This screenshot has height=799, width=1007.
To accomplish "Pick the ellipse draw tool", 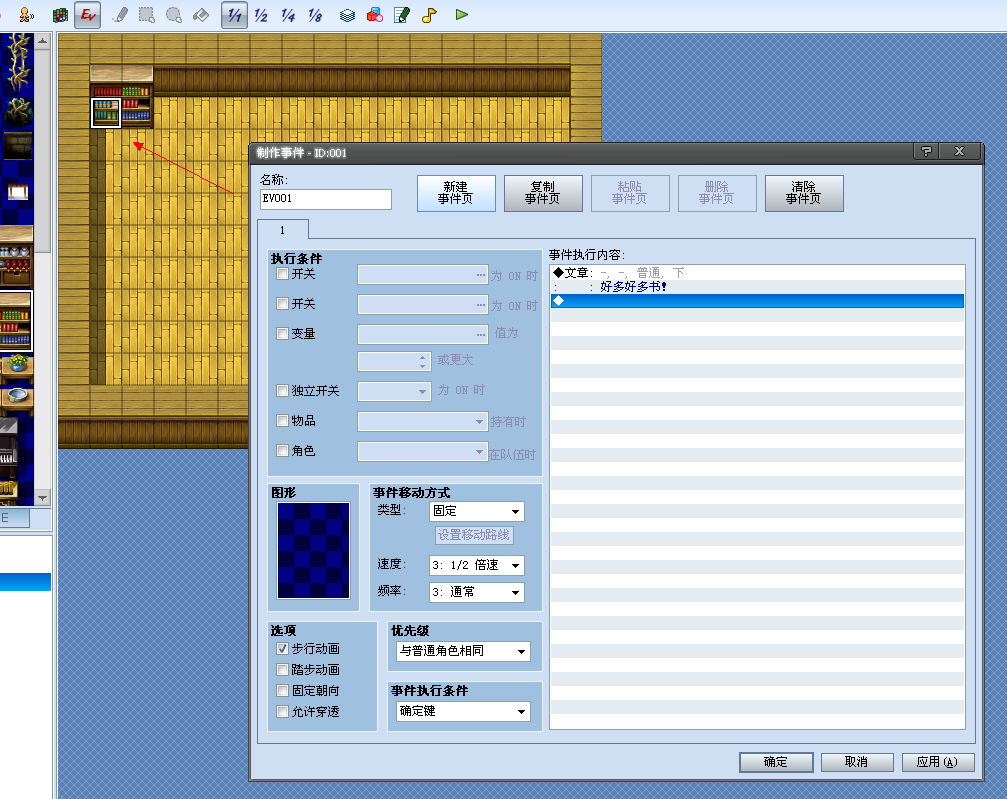I will (174, 14).
